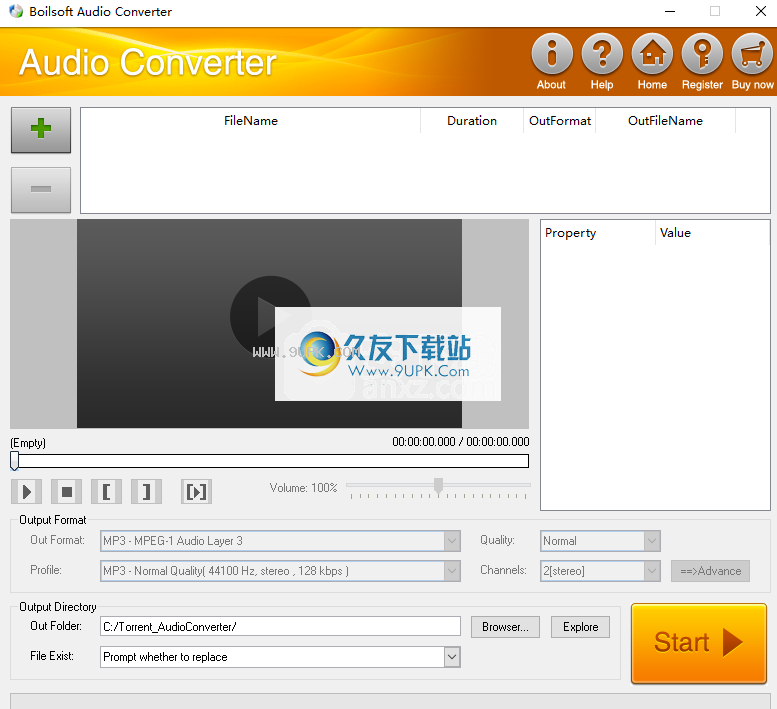This screenshot has width=777, height=709.
Task: Play the audio preview
Action: 26,491
